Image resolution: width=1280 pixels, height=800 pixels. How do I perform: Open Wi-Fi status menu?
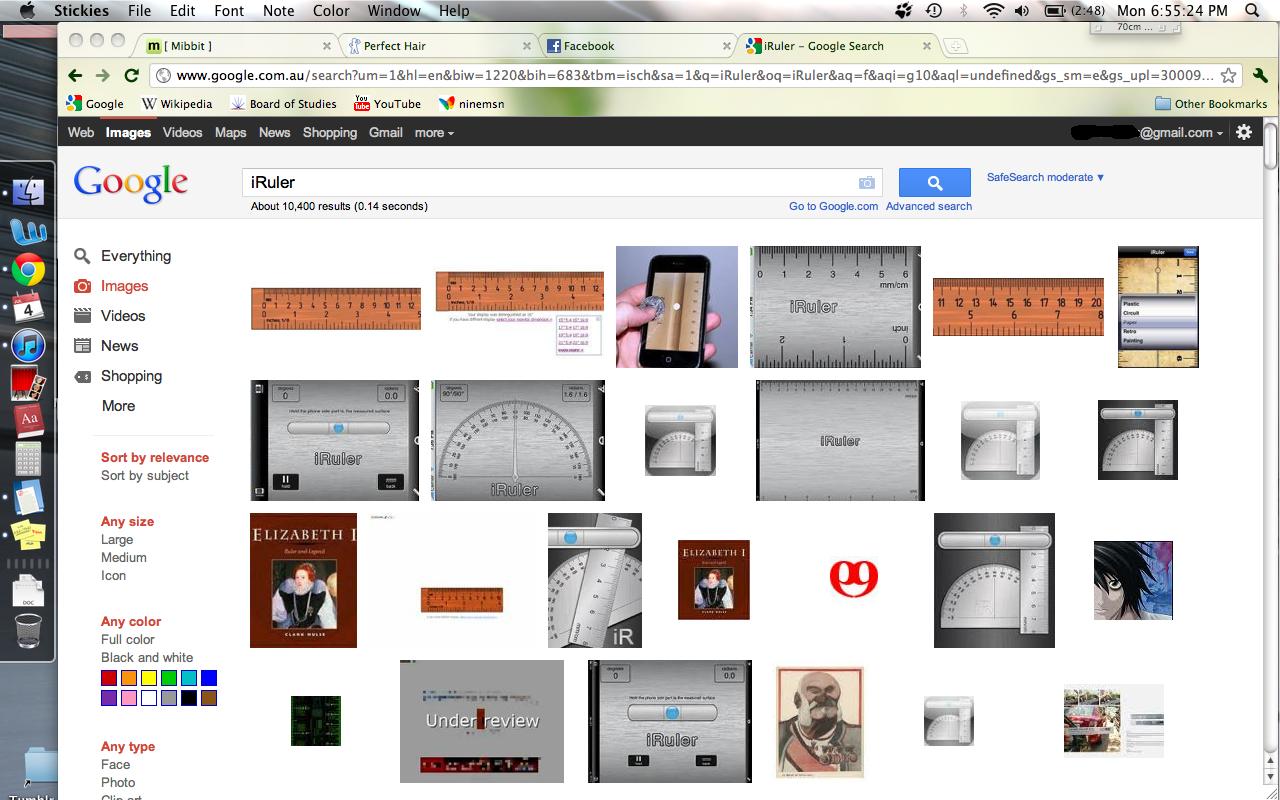coord(993,11)
